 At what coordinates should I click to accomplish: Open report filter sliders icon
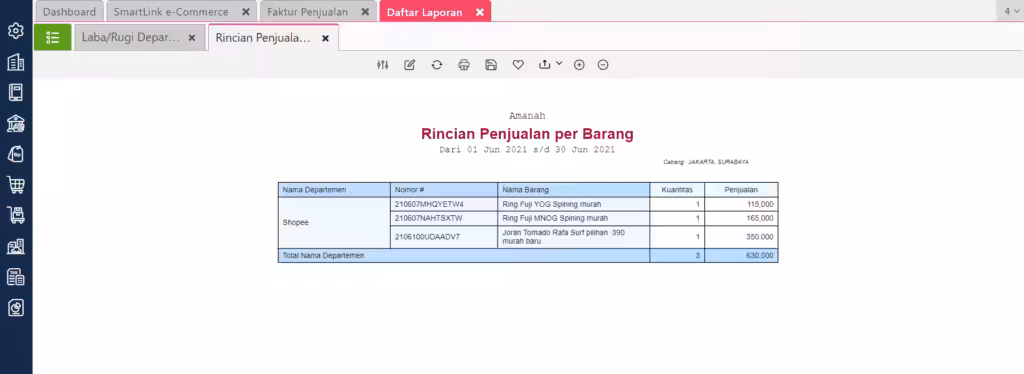coord(383,65)
